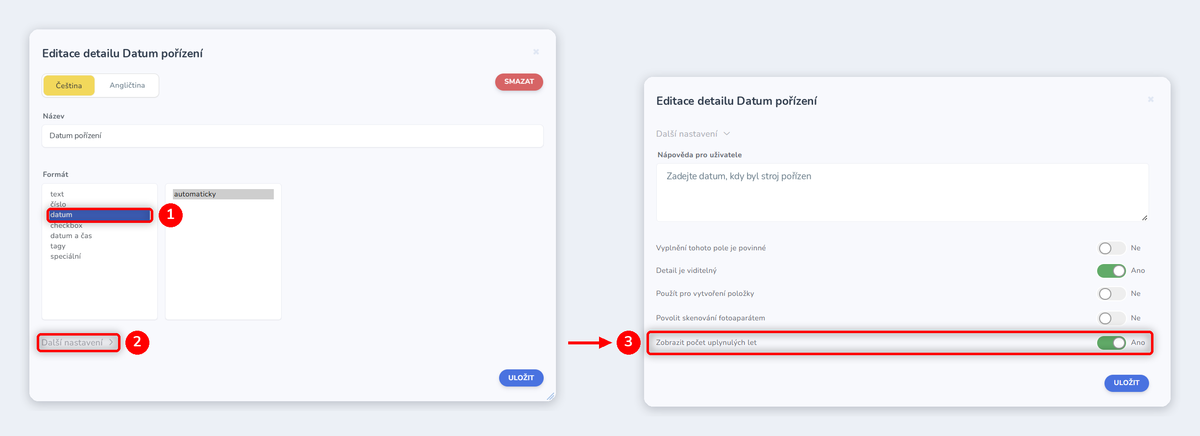The height and width of the screenshot is (436, 1200).
Task: Select the 'datum' format option
Action: [99, 214]
